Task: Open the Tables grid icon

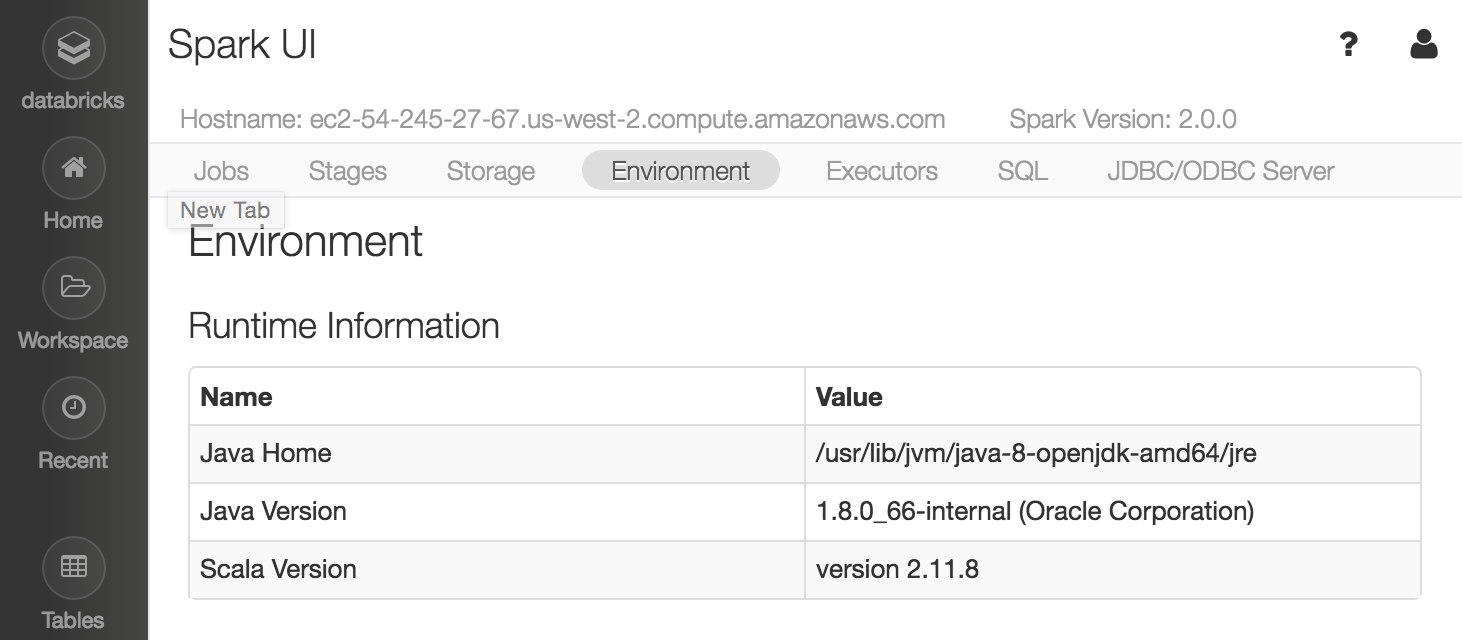Action: pos(73,567)
